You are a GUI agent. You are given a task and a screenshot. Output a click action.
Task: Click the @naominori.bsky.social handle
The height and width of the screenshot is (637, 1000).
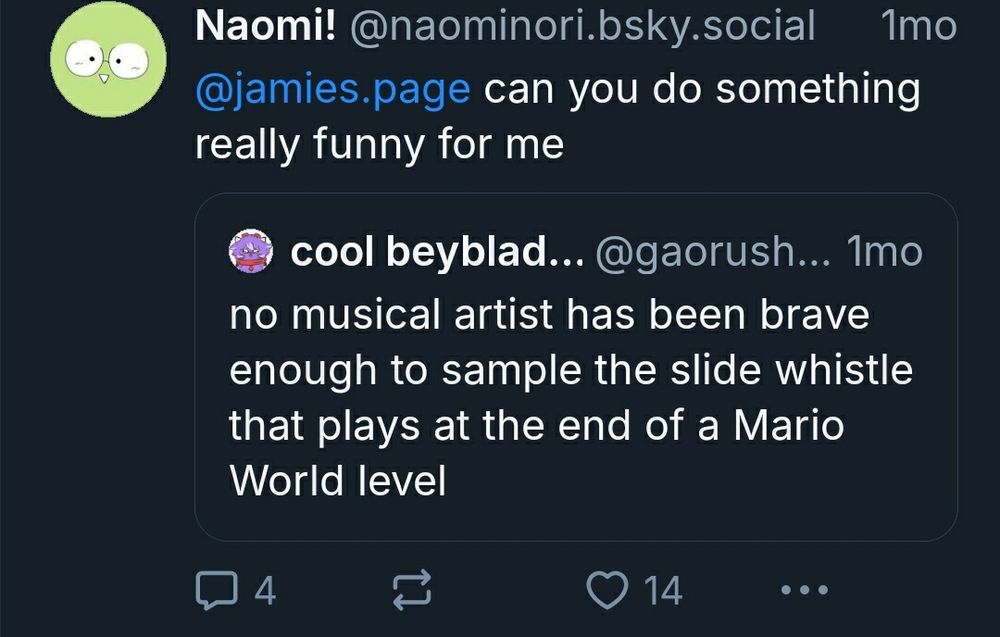tap(582, 26)
